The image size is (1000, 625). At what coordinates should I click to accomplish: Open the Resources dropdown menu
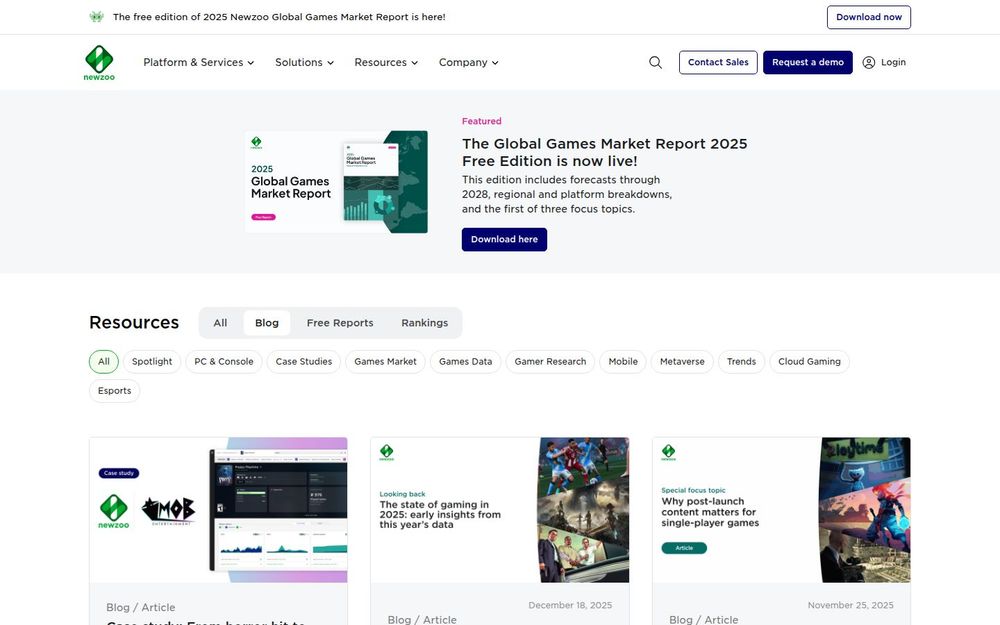386,62
